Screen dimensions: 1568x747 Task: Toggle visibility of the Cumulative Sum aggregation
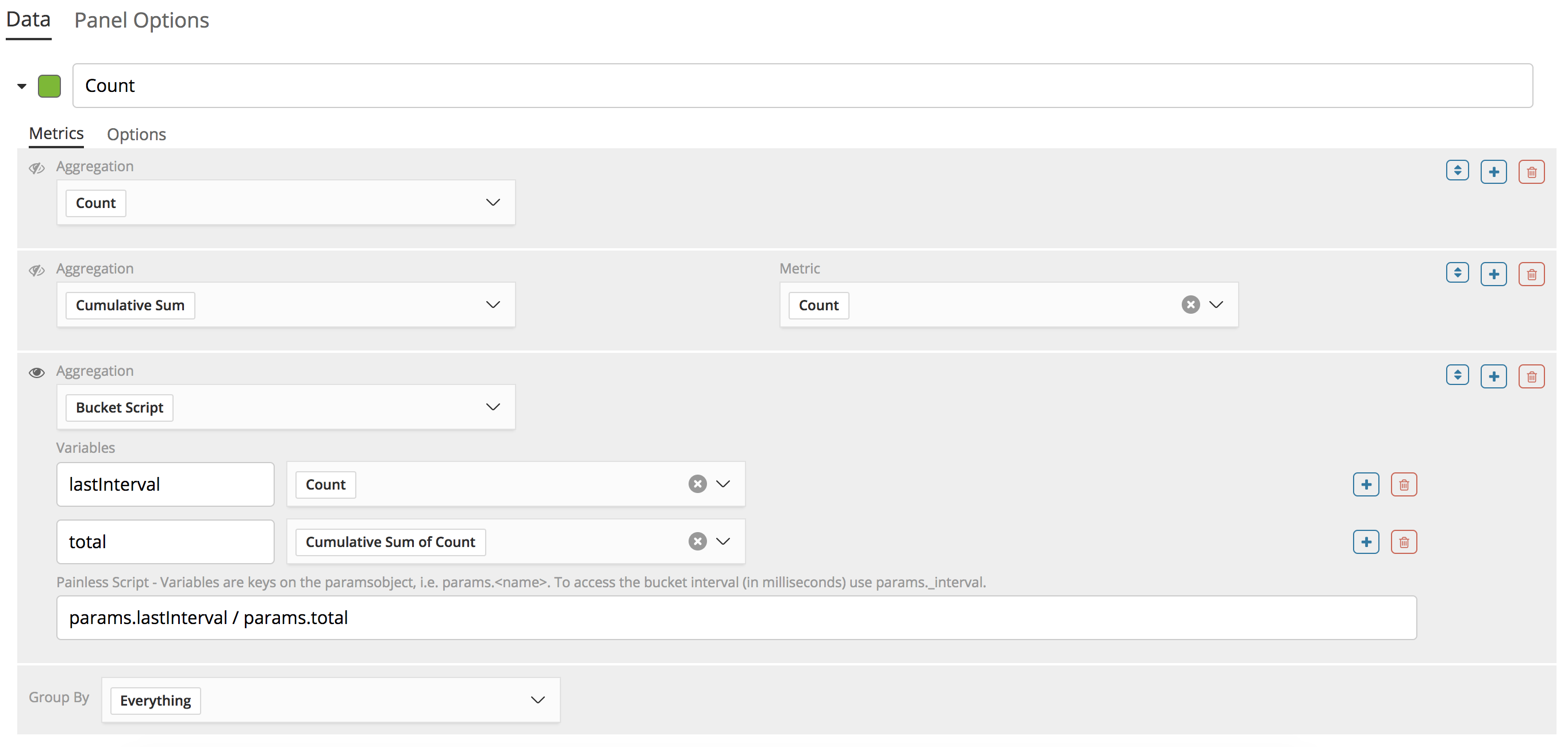[37, 270]
